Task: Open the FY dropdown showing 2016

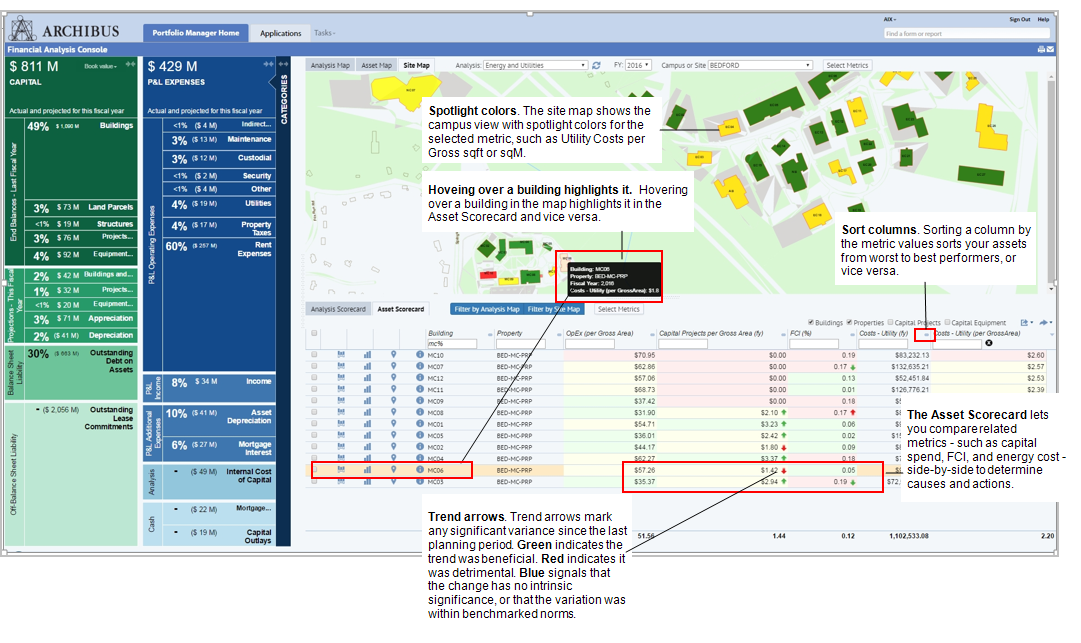Action: coord(638,65)
